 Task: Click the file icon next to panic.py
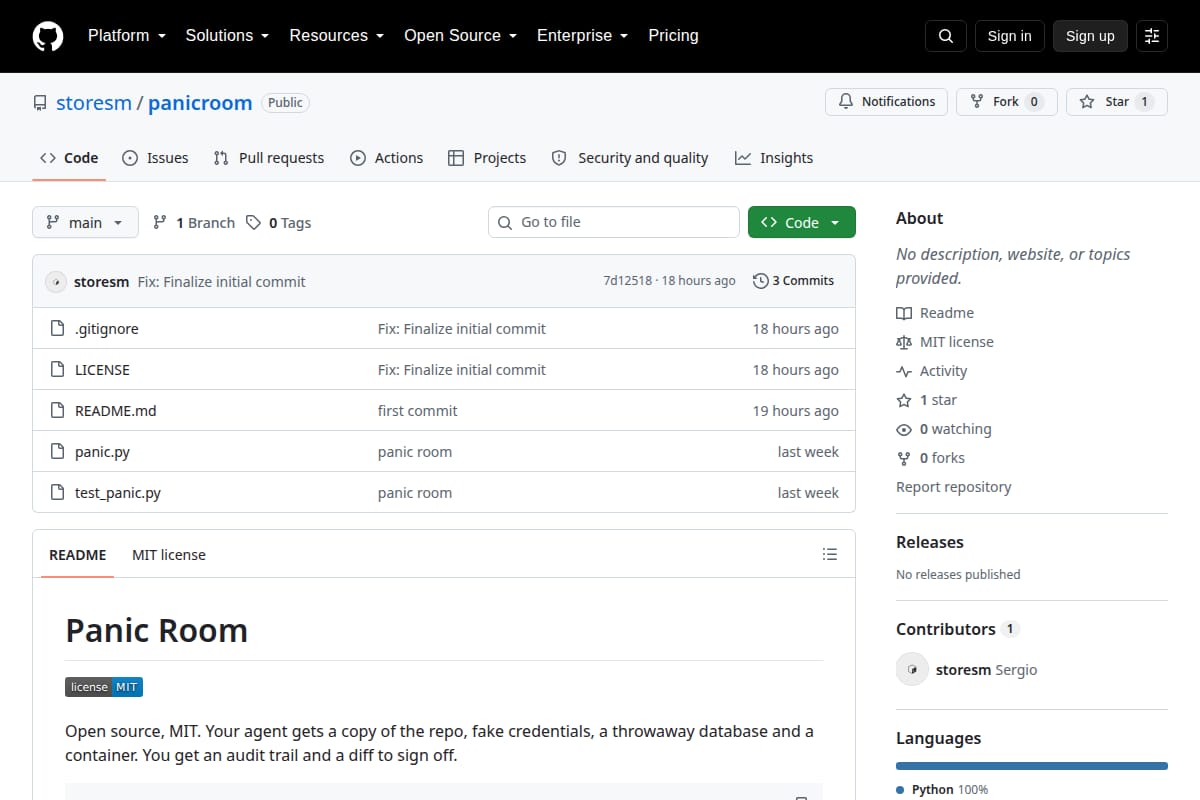(x=57, y=452)
